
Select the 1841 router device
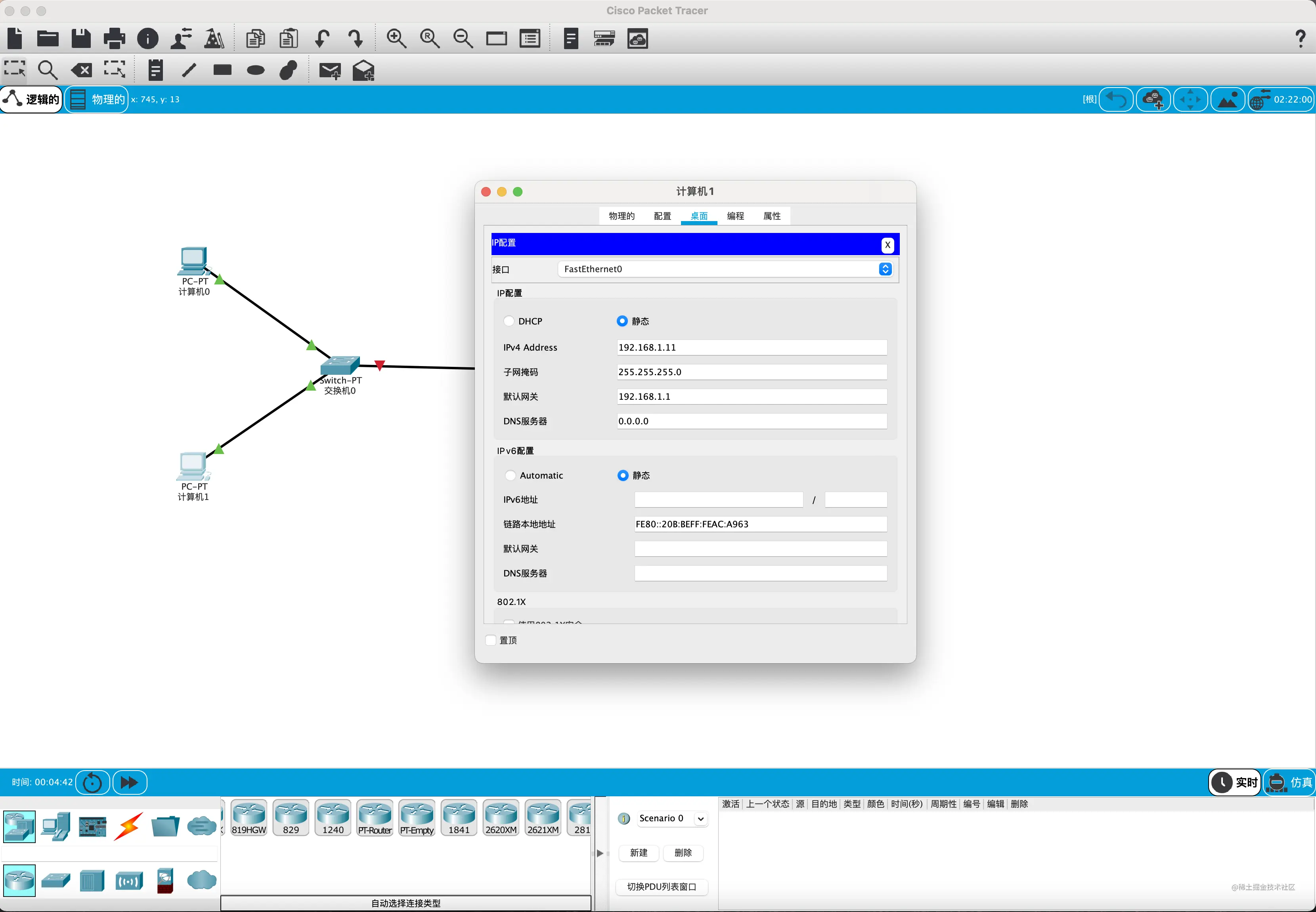[459, 818]
